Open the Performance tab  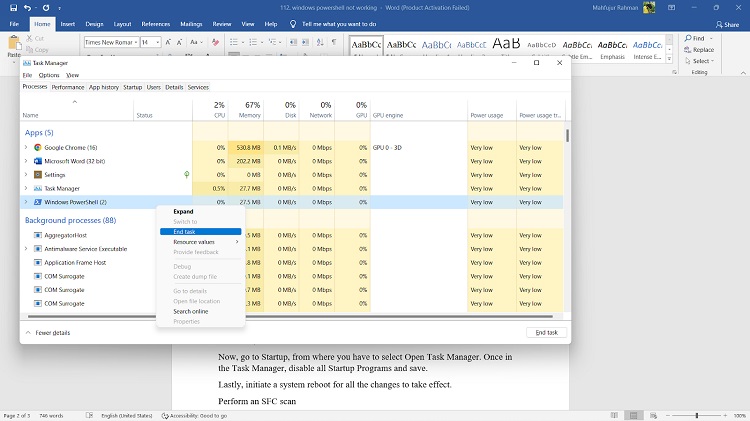[68, 87]
